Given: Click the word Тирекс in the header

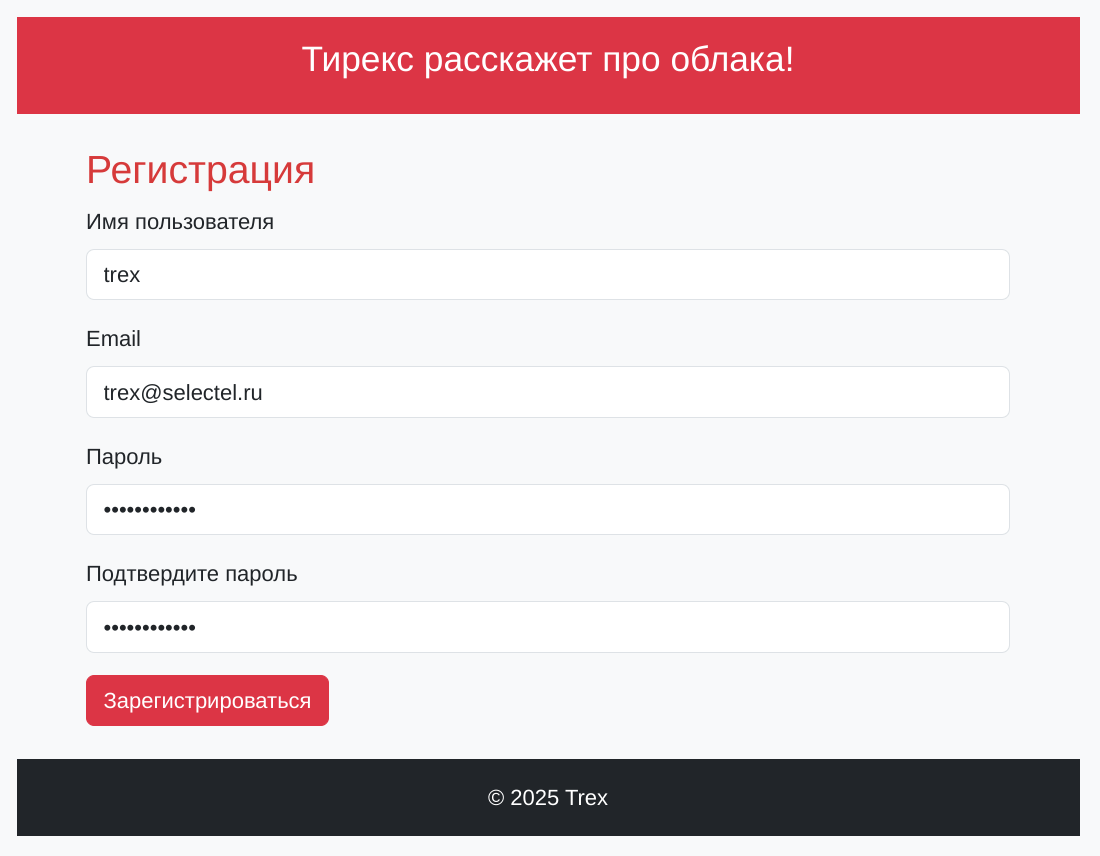Looking at the screenshot, I should pyautogui.click(x=357, y=60).
